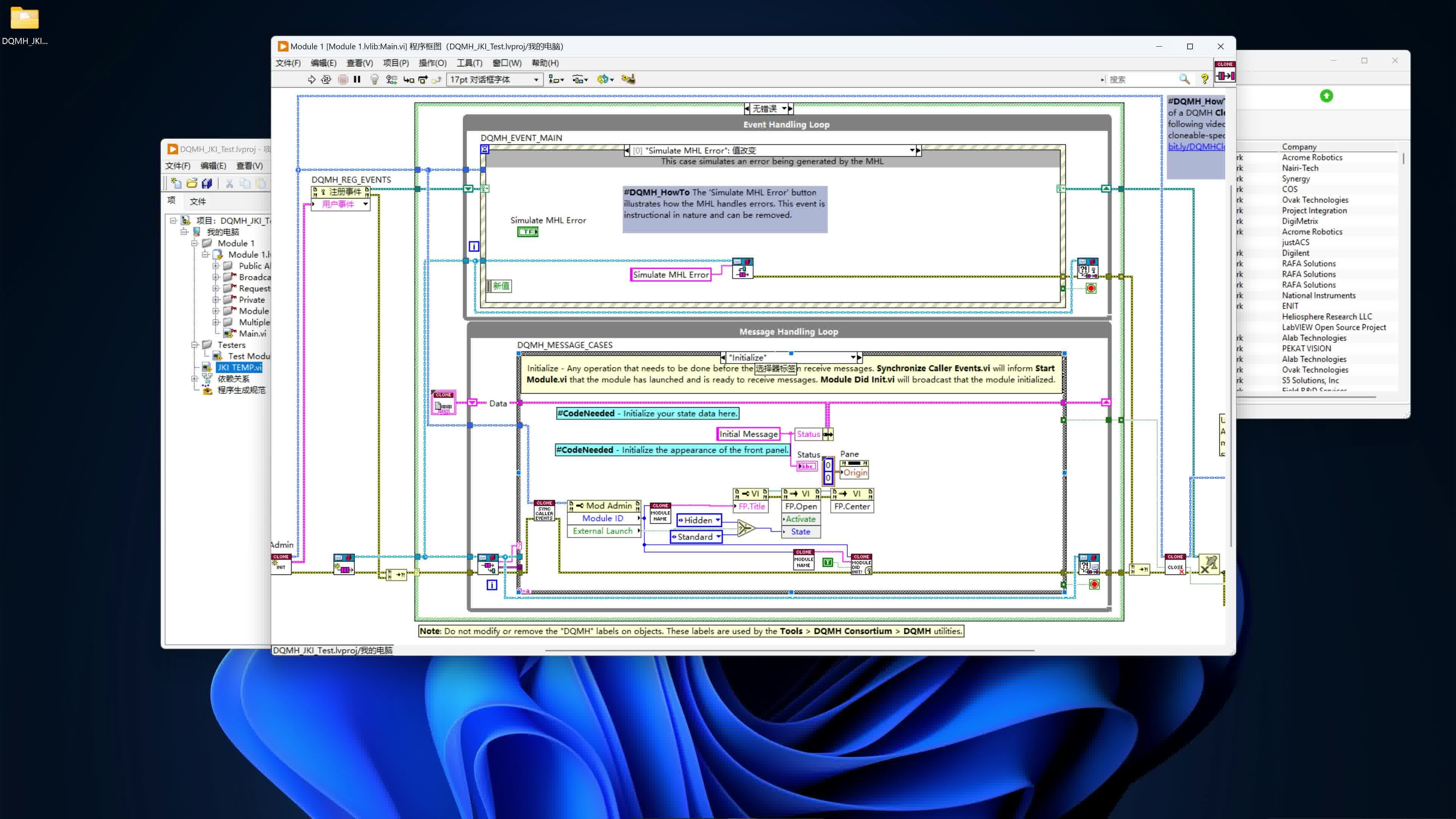This screenshot has height=819, width=1456.
Task: Click Run Continuously toolbar icon
Action: pyautogui.click(x=326, y=80)
